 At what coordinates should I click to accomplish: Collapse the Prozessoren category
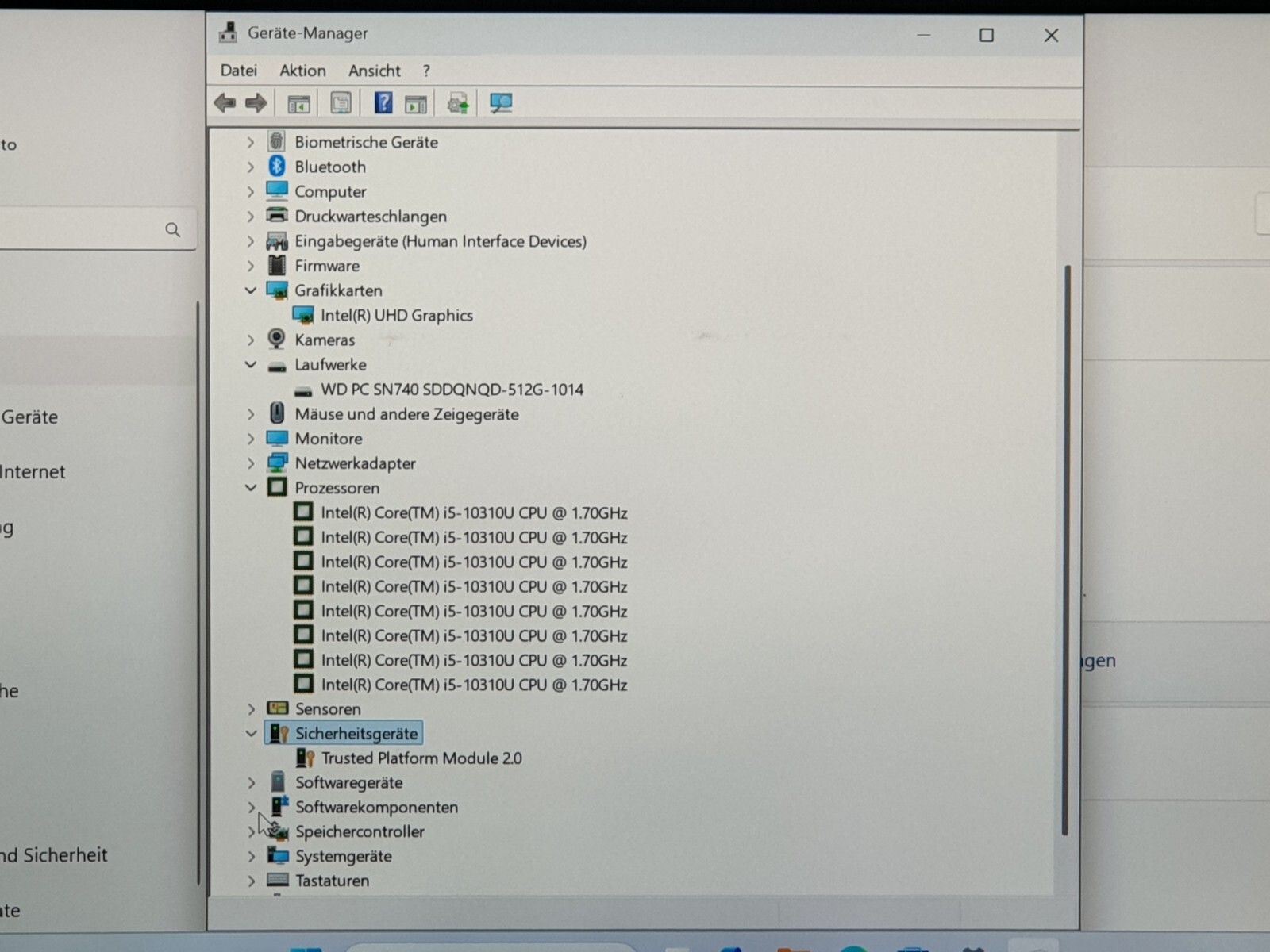click(251, 487)
